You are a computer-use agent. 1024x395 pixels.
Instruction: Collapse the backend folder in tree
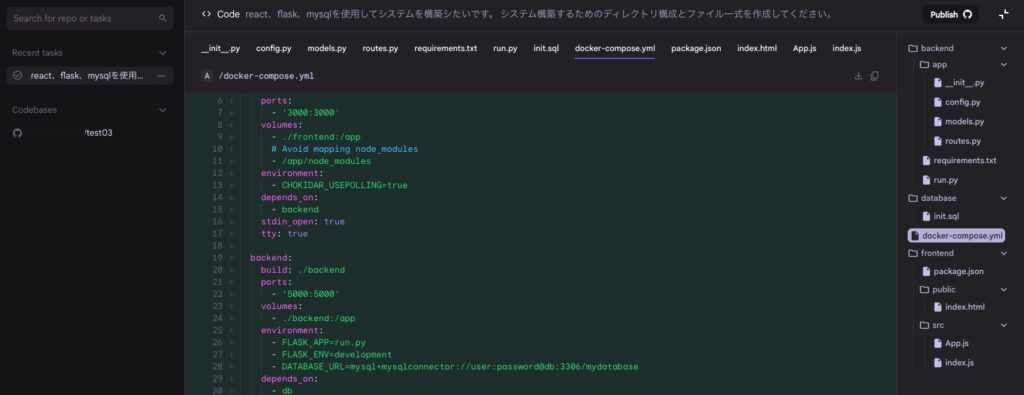[x=1004, y=48]
